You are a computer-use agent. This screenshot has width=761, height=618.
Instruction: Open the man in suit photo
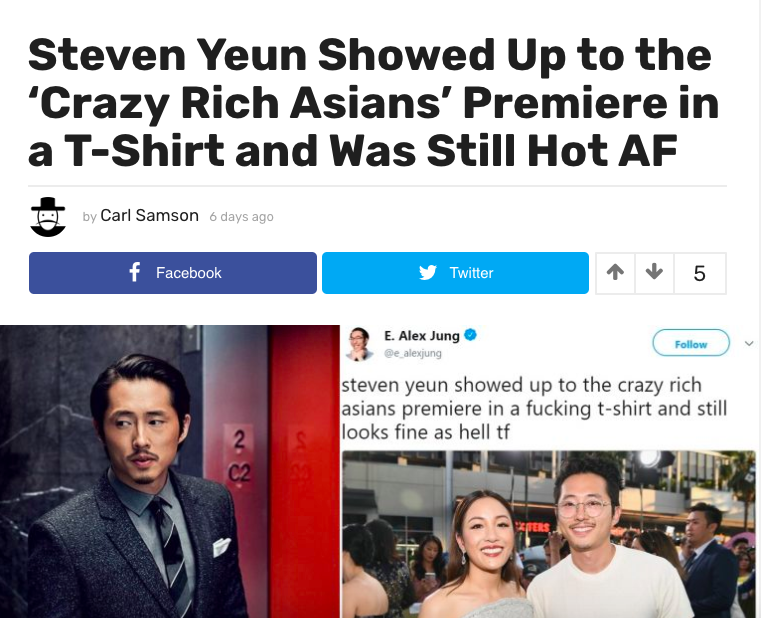(170, 471)
